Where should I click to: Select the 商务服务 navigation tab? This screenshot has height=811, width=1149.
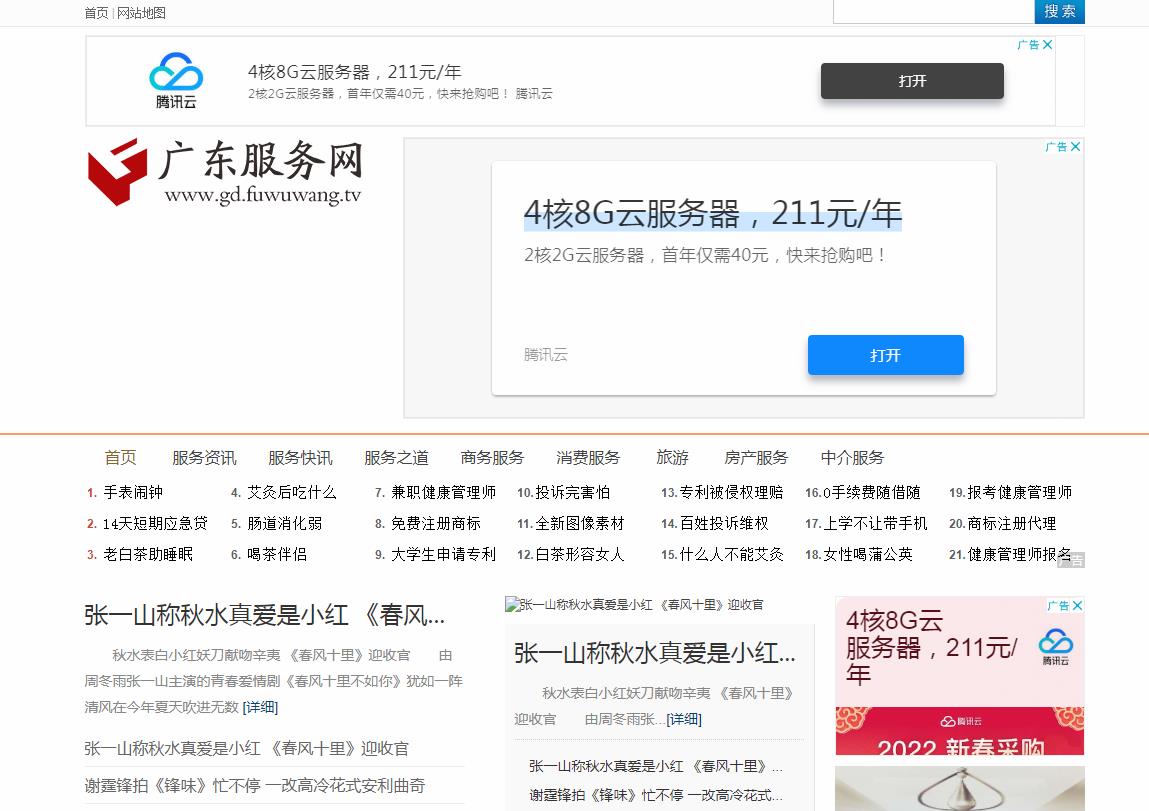click(492, 458)
